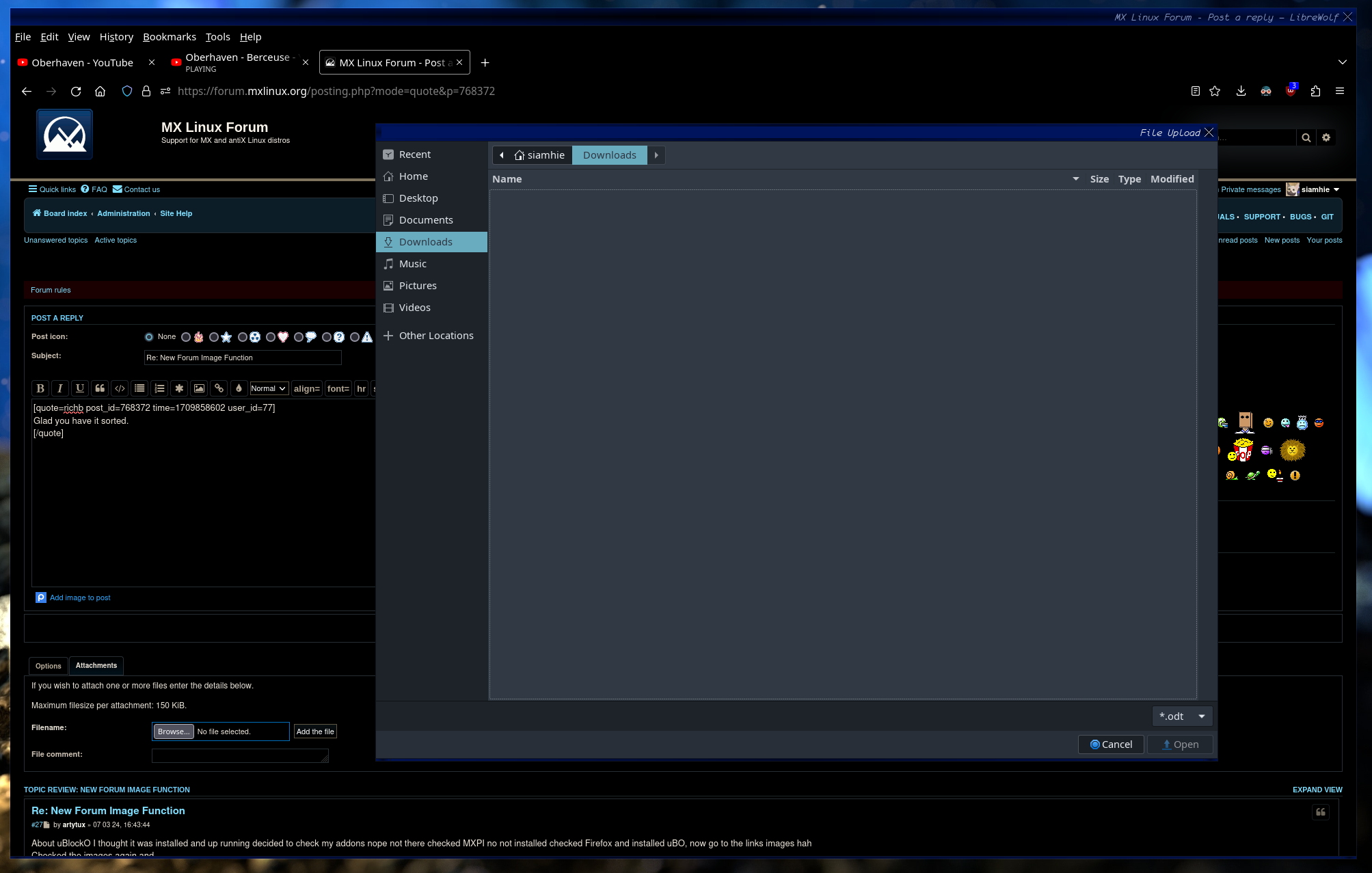Toggle reader view in the address bar

[x=1195, y=91]
